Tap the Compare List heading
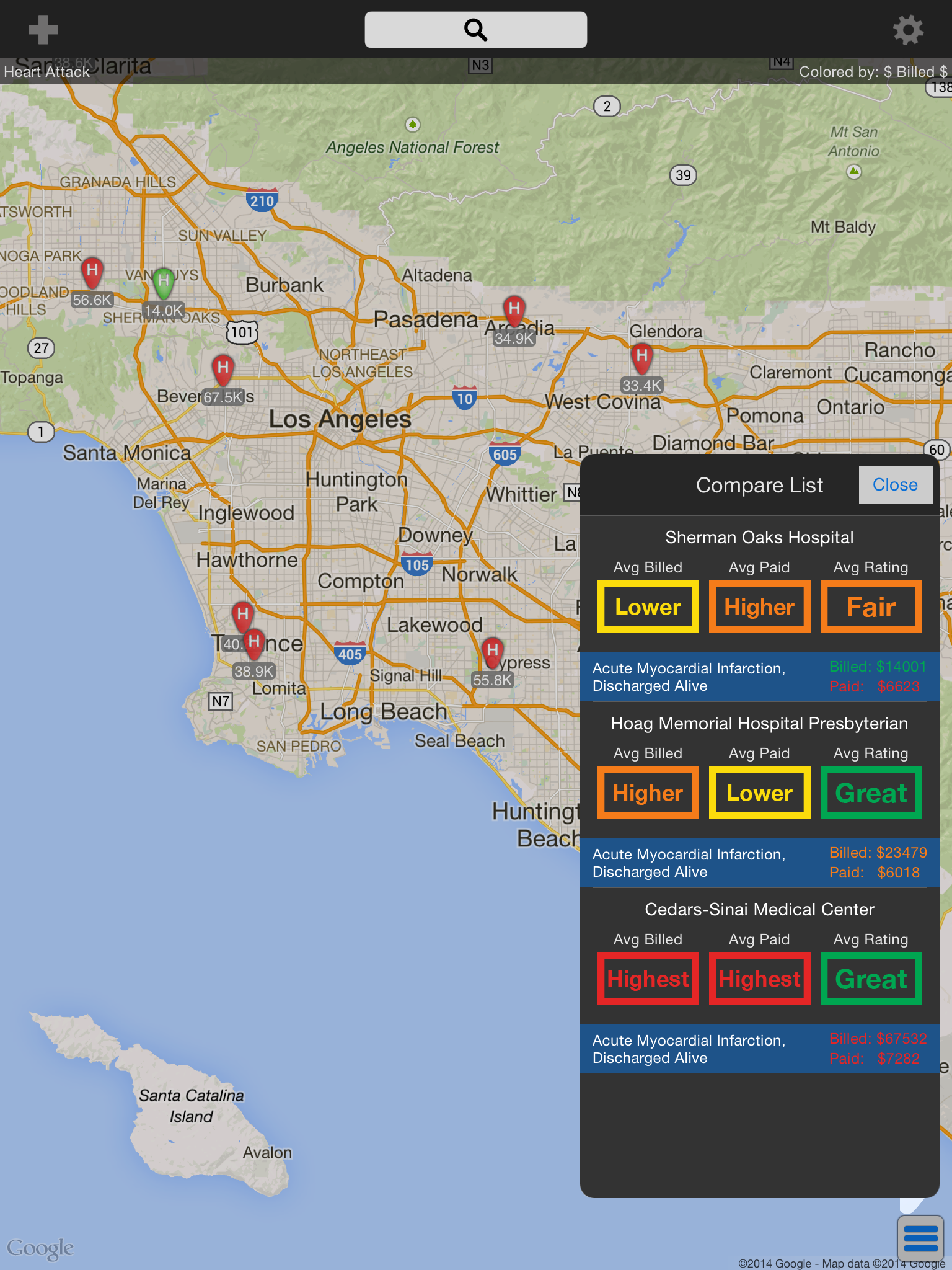Image resolution: width=952 pixels, height=1270 pixels. click(x=759, y=486)
